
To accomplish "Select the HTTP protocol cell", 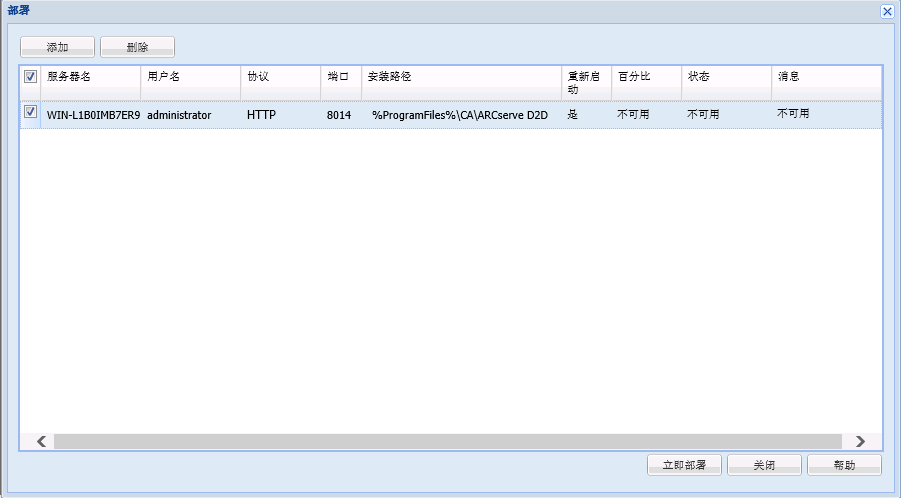I will tap(261, 115).
